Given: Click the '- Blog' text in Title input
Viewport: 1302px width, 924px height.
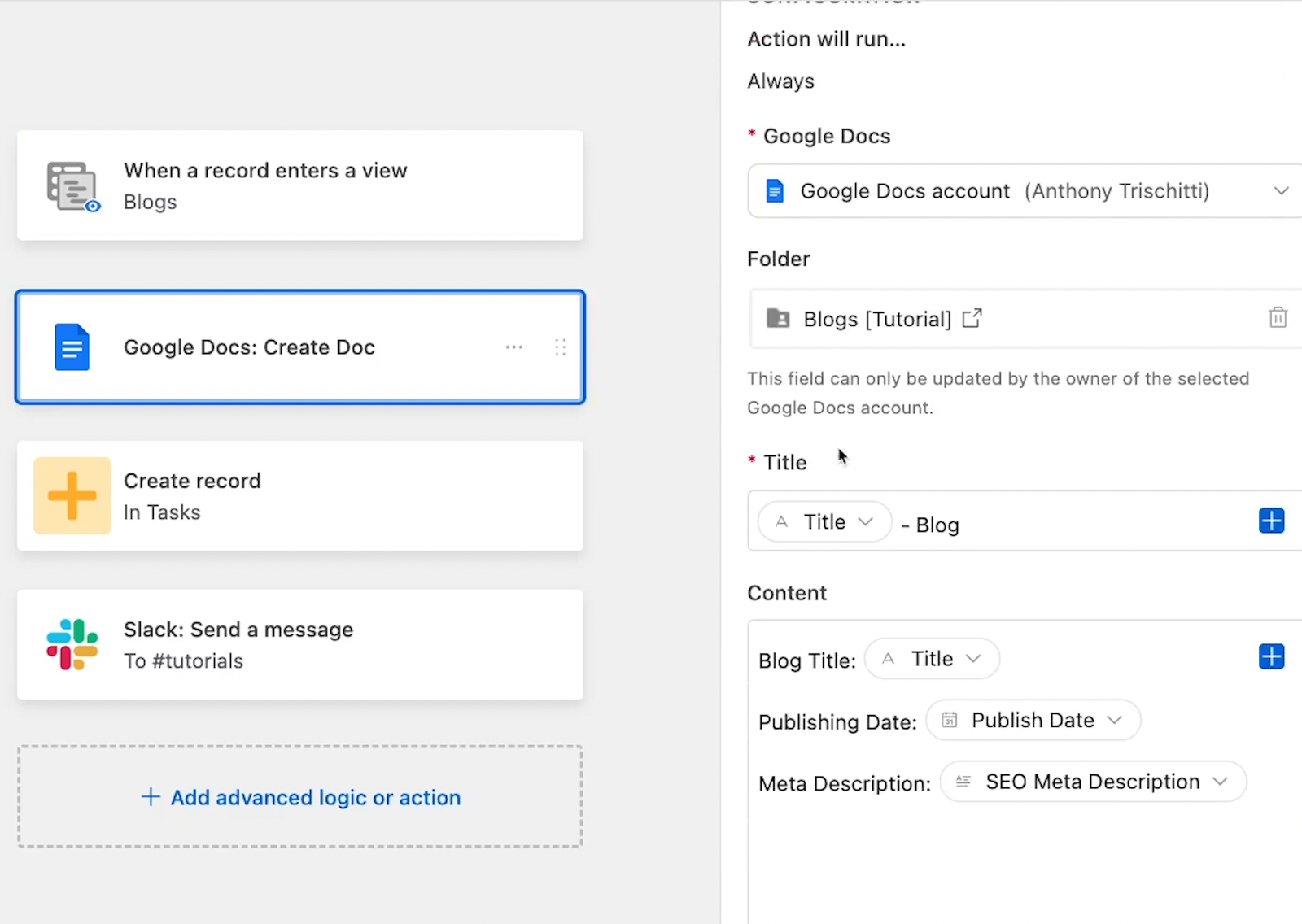Looking at the screenshot, I should point(930,525).
